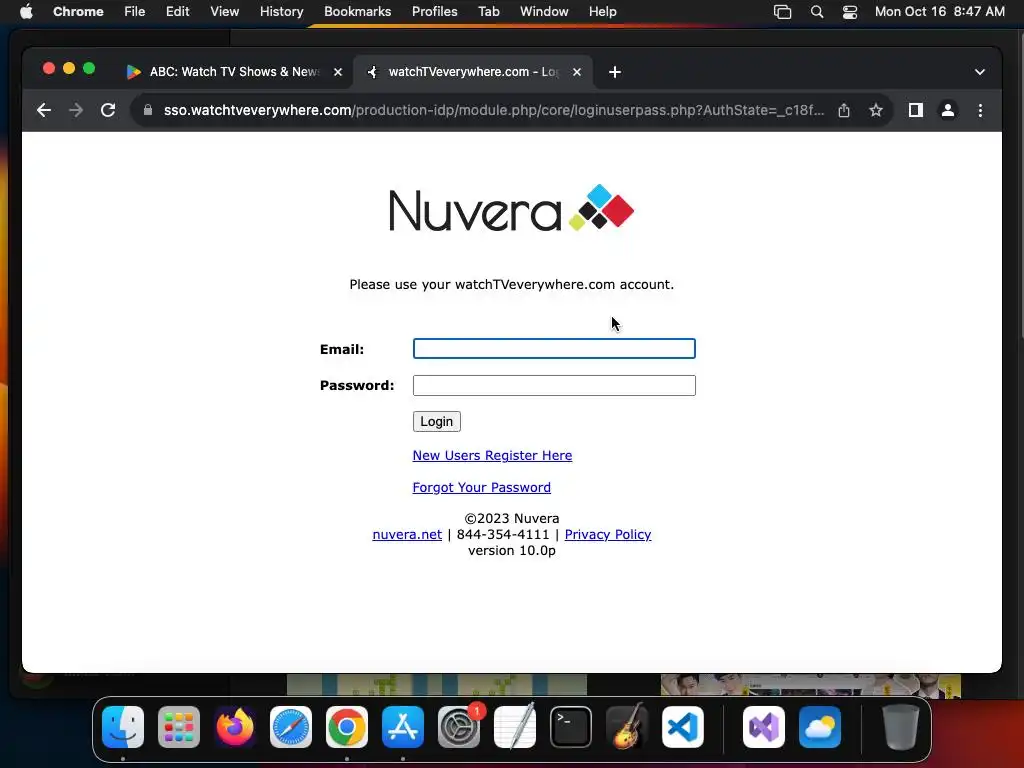Open System Settings from the Dock
Screen dimensions: 1024x768
(x=459, y=727)
